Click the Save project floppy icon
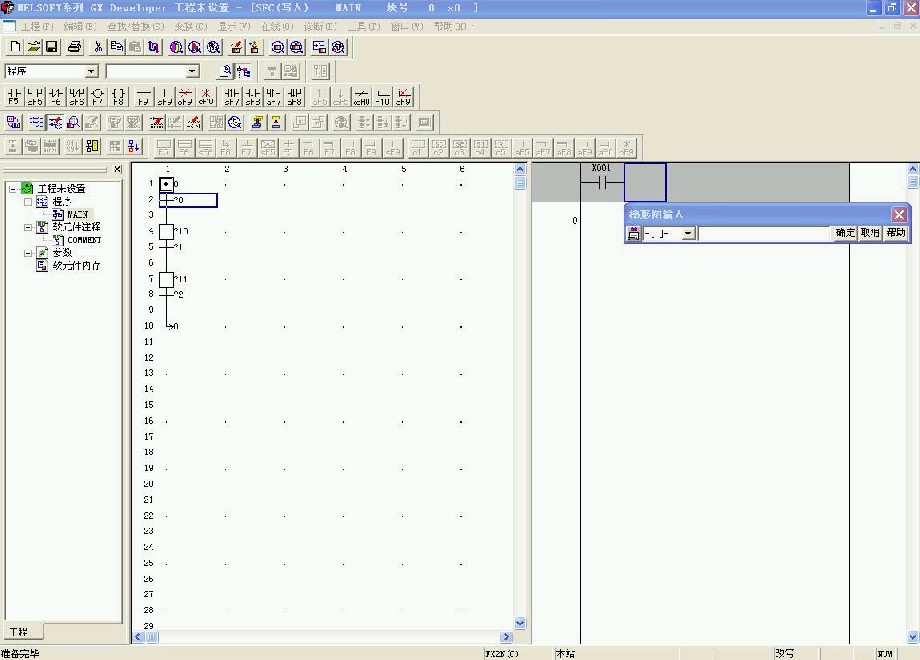Image resolution: width=920 pixels, height=660 pixels. (x=52, y=47)
